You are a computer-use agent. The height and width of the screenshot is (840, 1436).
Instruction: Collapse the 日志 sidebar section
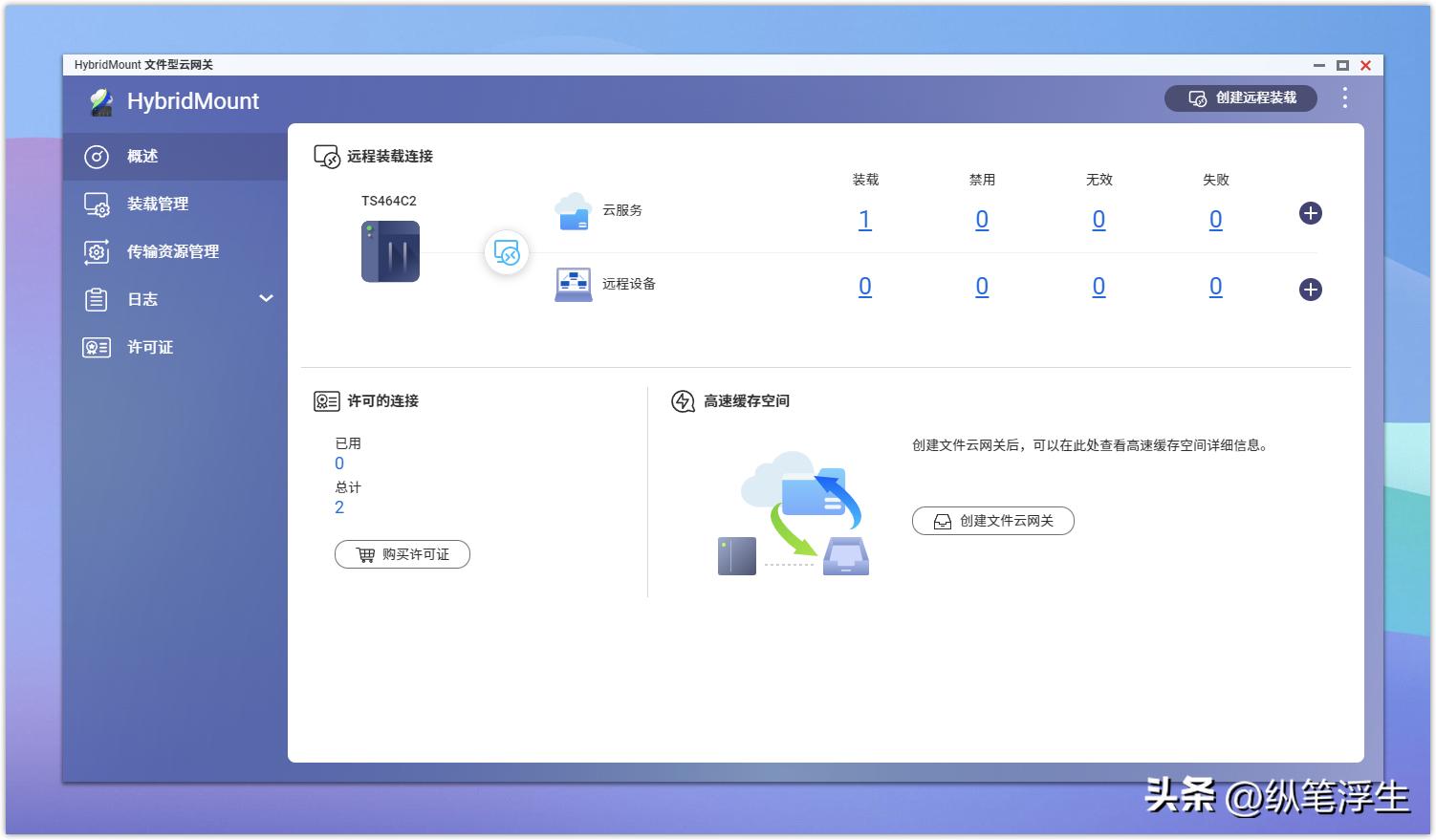[x=267, y=299]
